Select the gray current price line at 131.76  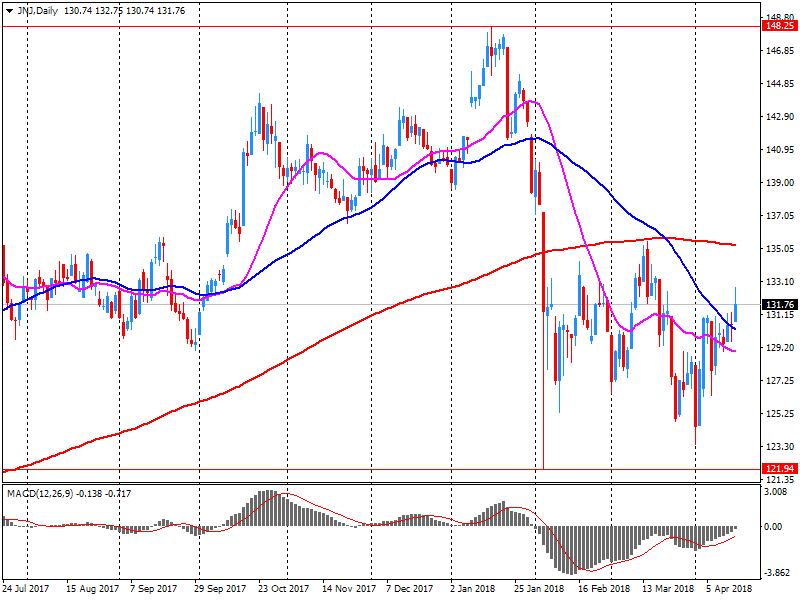381,305
